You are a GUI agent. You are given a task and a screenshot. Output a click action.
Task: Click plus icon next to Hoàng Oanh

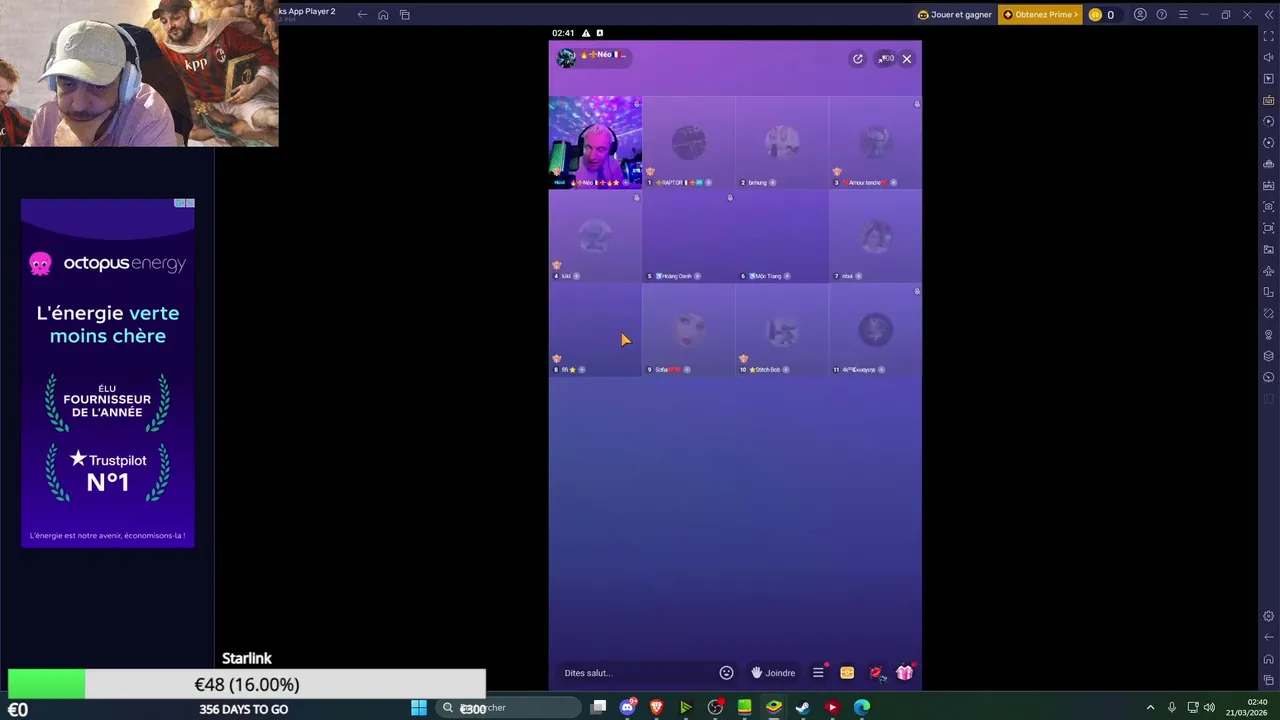pos(697,276)
